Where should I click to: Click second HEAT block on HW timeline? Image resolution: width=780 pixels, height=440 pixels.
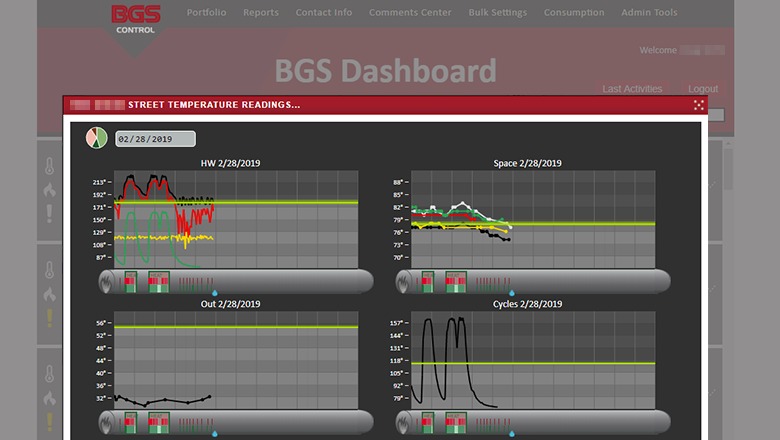(x=159, y=282)
